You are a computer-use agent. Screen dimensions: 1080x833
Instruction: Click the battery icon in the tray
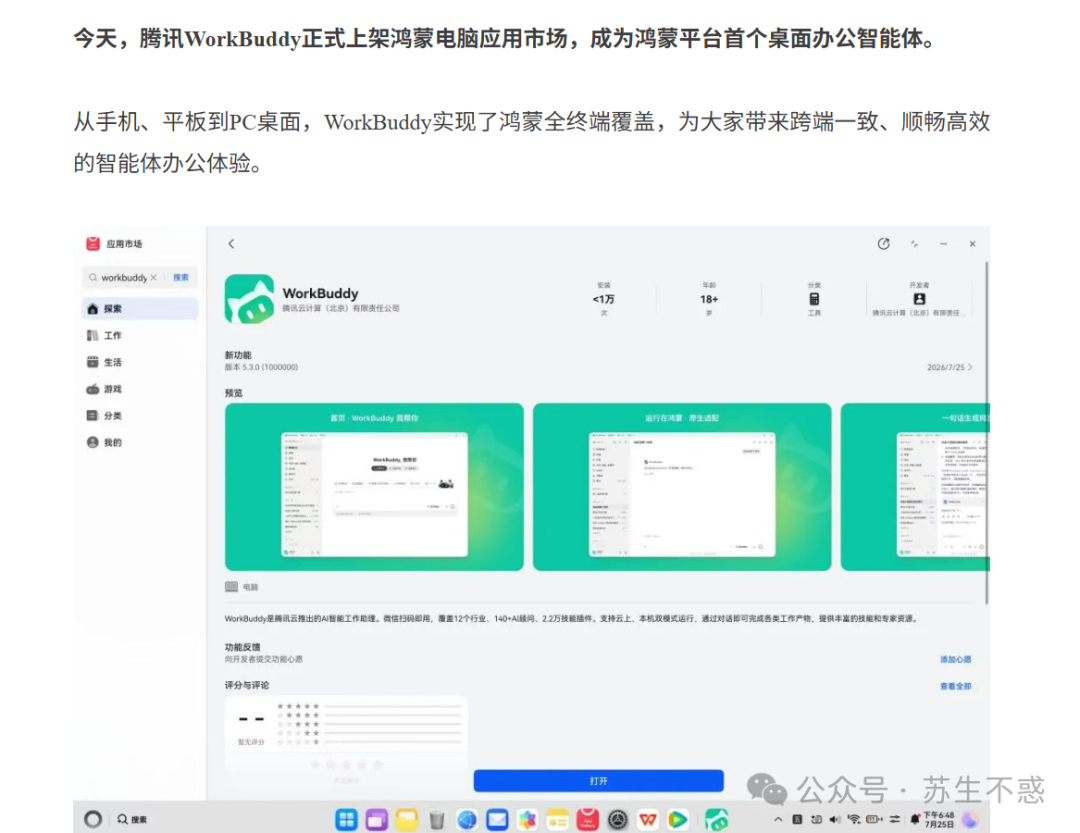click(x=874, y=819)
